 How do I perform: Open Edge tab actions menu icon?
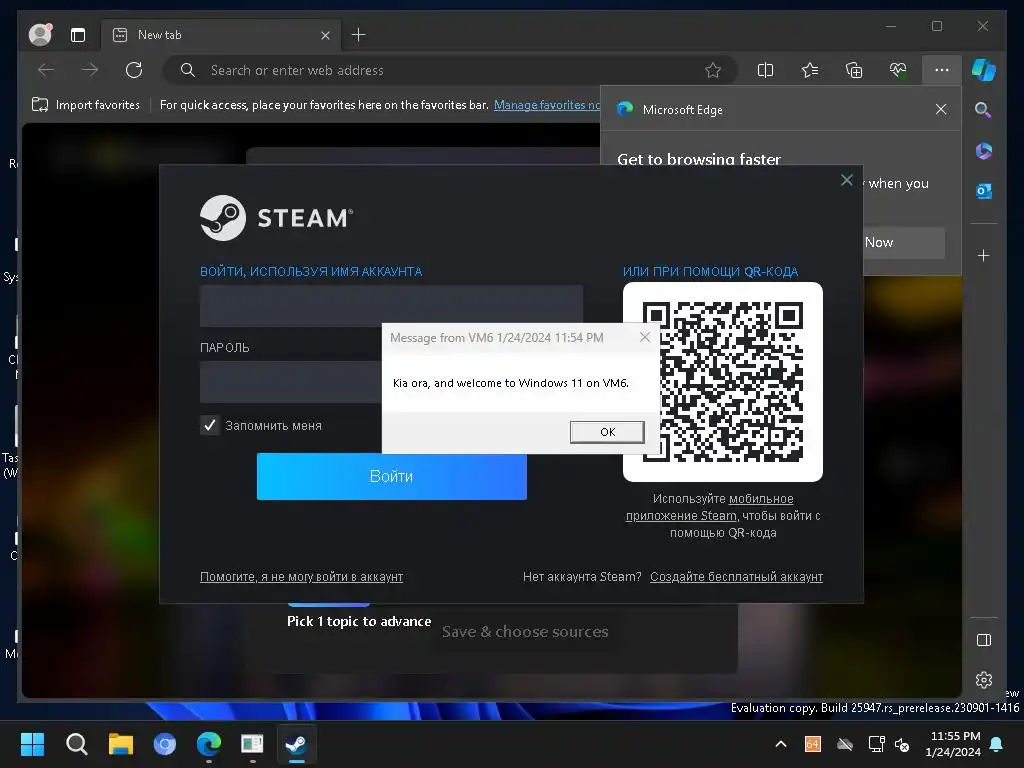pyautogui.click(x=78, y=35)
